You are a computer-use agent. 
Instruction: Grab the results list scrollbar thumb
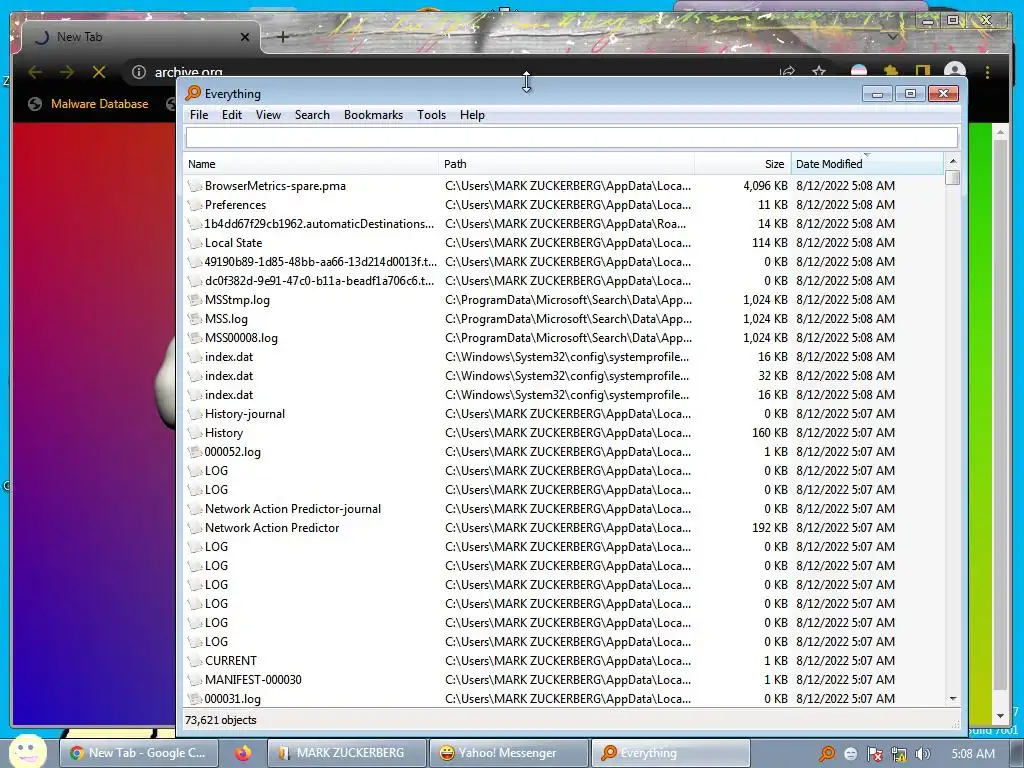tap(952, 178)
